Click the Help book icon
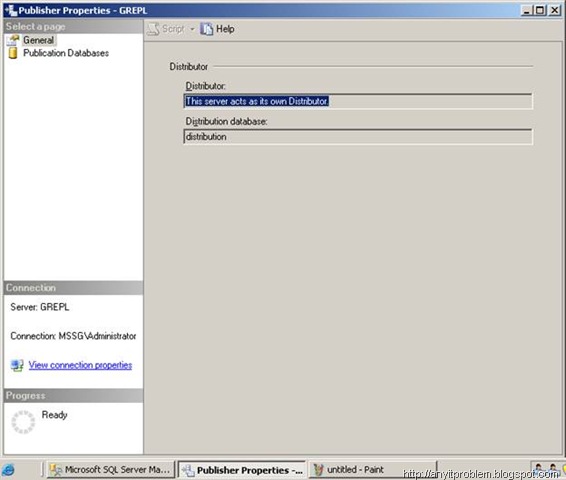This screenshot has height=480, width=566. pos(206,29)
